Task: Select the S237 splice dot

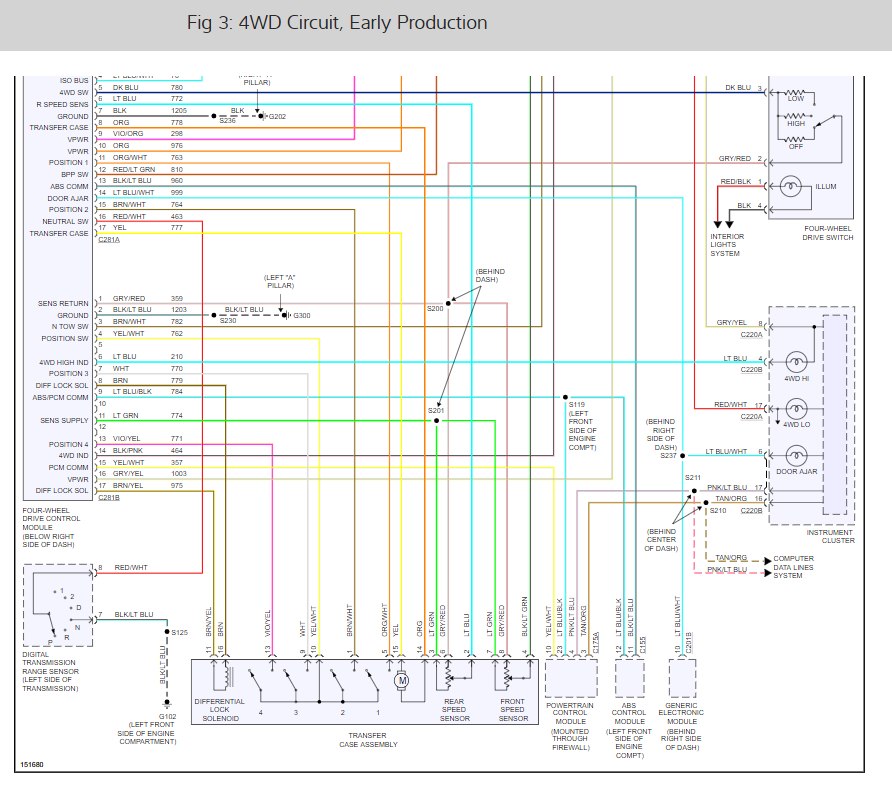Action: 683,456
